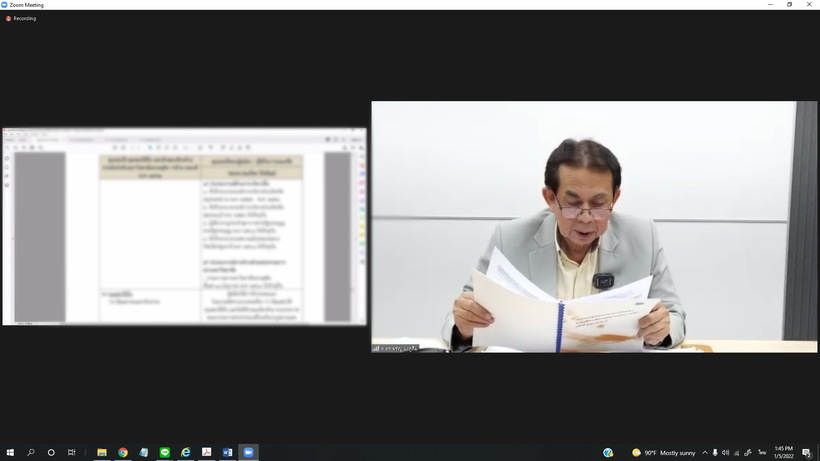Open Task View on the taskbar

(x=72, y=452)
